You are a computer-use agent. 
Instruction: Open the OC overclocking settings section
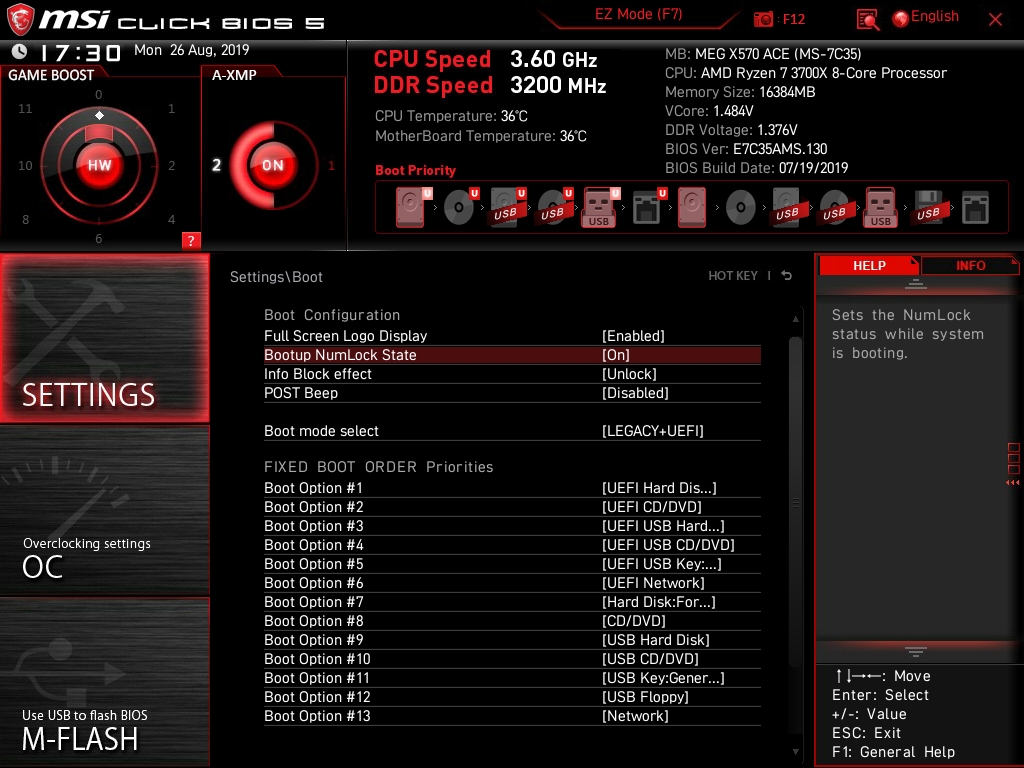coord(104,511)
